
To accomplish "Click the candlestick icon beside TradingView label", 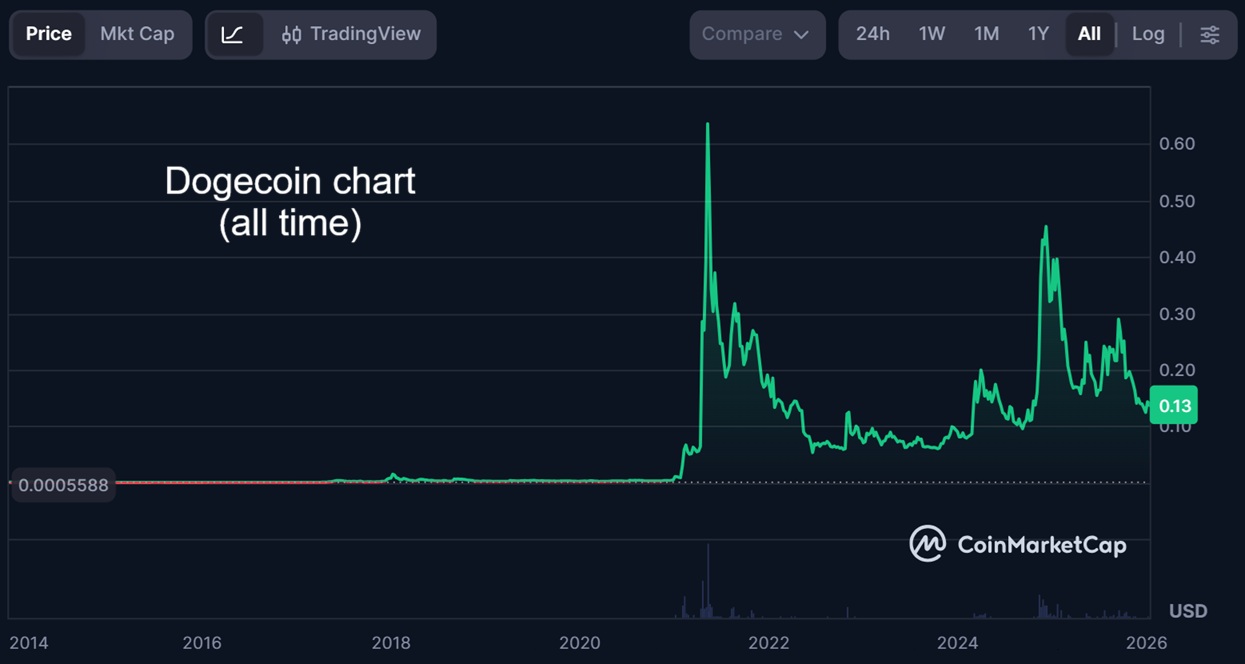I will (291, 33).
